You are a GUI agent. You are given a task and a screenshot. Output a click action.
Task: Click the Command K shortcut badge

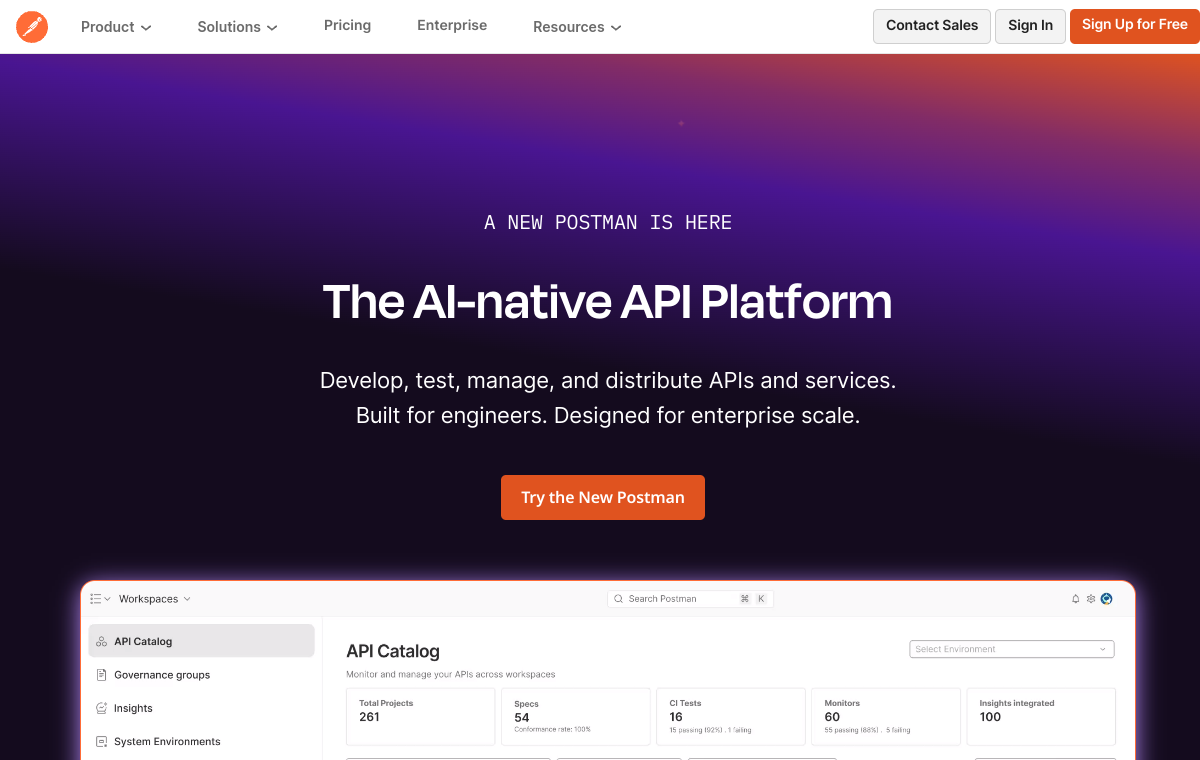[753, 599]
